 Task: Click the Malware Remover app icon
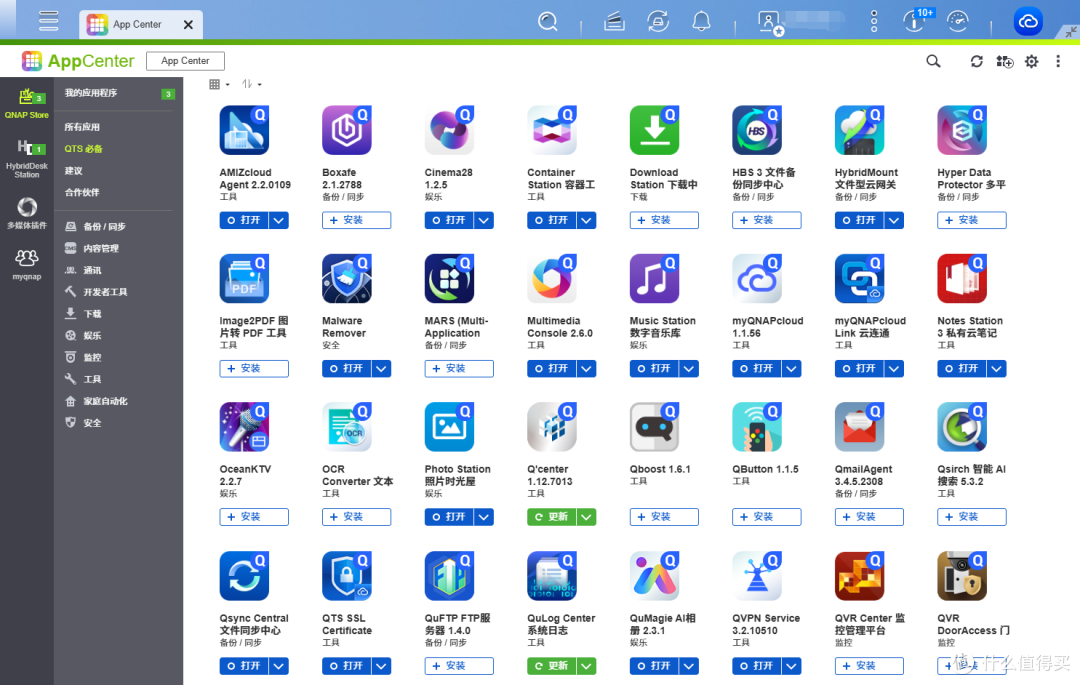pyautogui.click(x=346, y=279)
